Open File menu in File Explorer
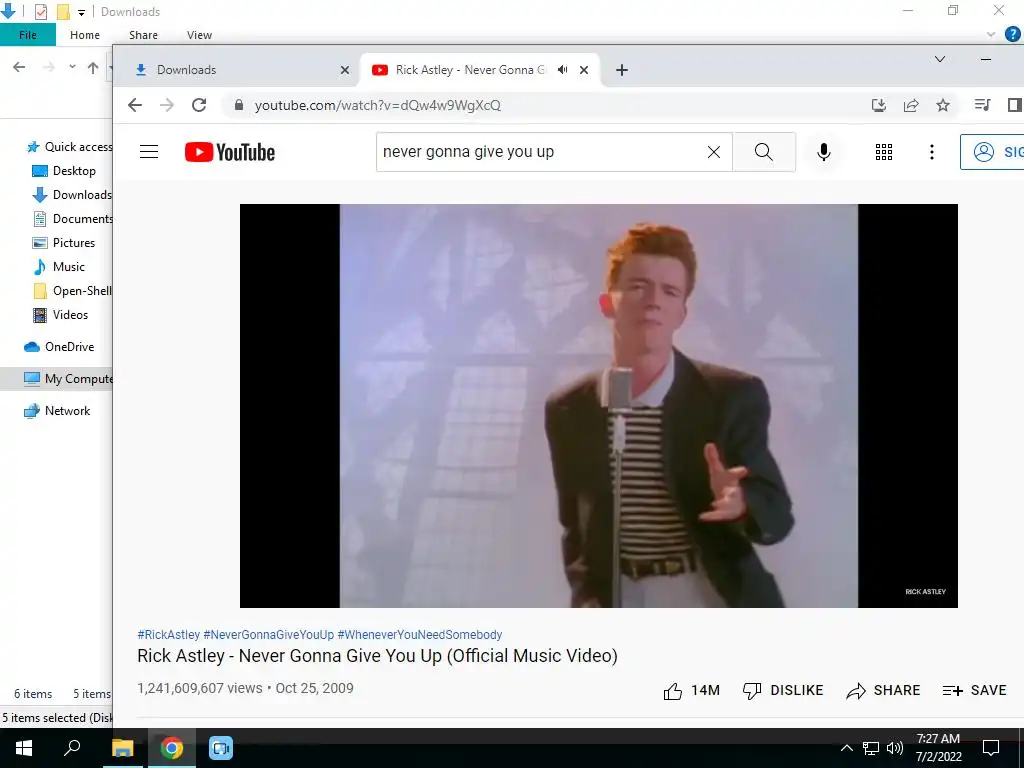 pos(27,35)
